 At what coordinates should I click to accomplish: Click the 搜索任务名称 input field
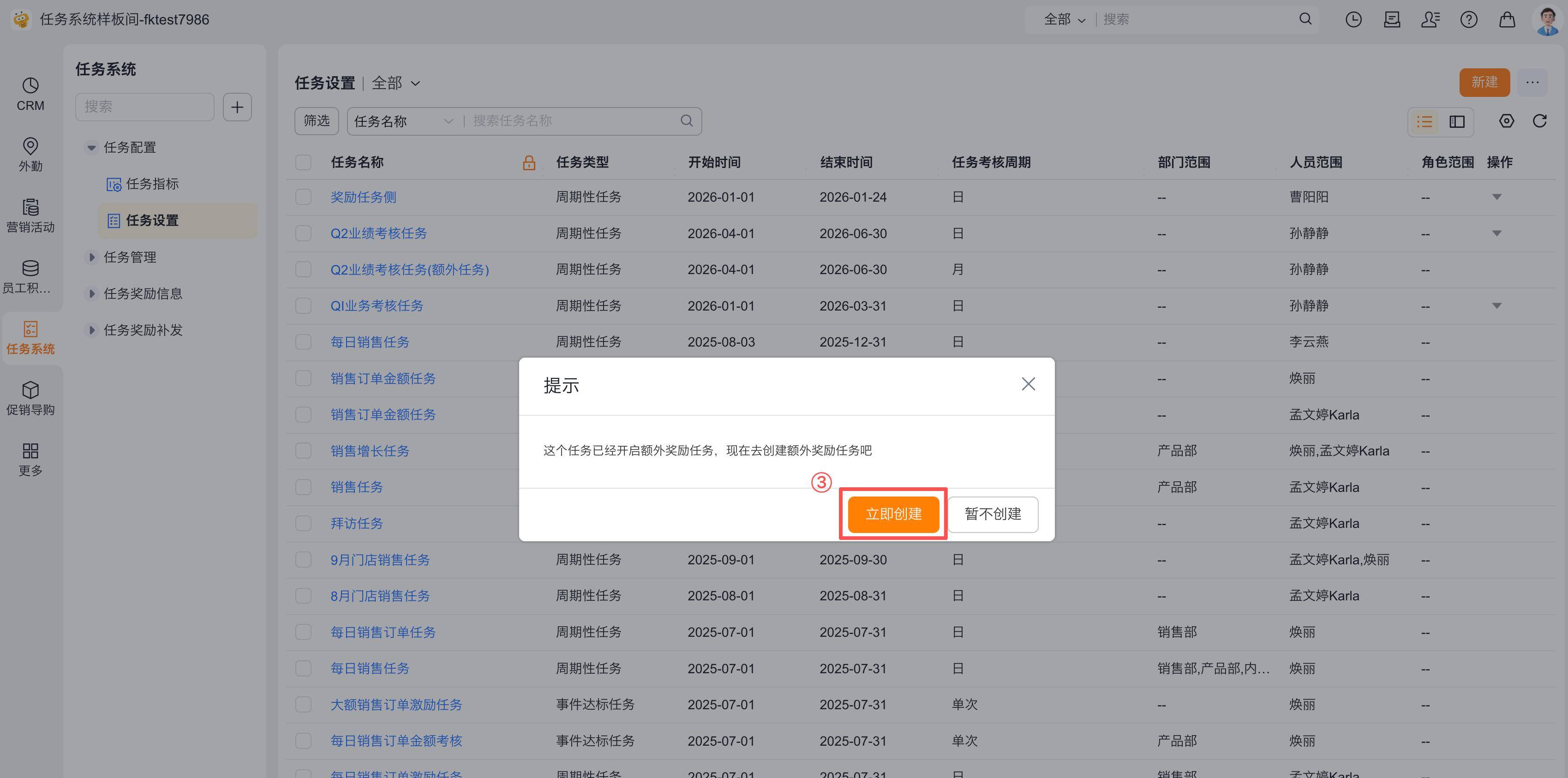[572, 121]
